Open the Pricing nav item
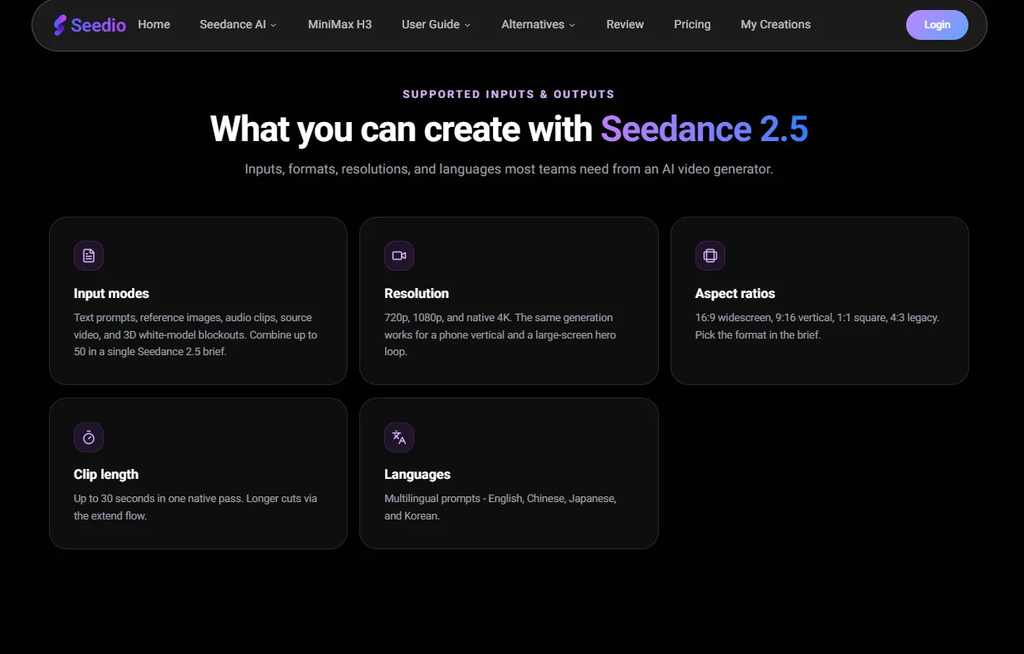The image size is (1024, 654). click(x=692, y=25)
